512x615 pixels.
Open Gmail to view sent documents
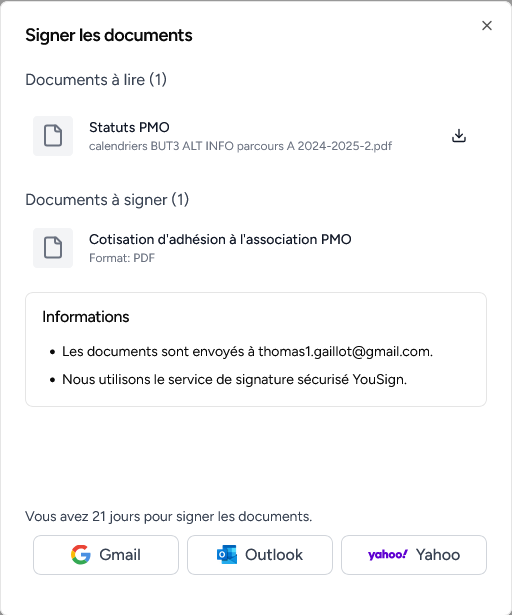[106, 555]
